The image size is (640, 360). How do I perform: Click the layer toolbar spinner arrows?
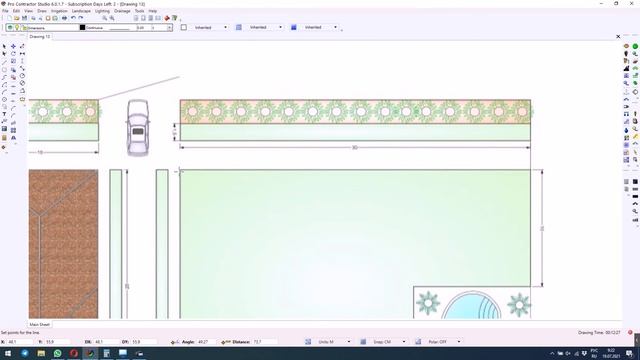pos(169,28)
